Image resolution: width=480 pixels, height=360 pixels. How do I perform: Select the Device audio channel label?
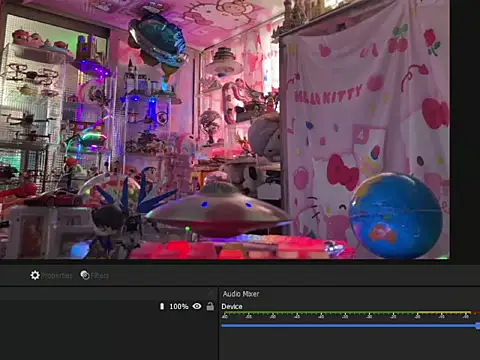tap(232, 306)
